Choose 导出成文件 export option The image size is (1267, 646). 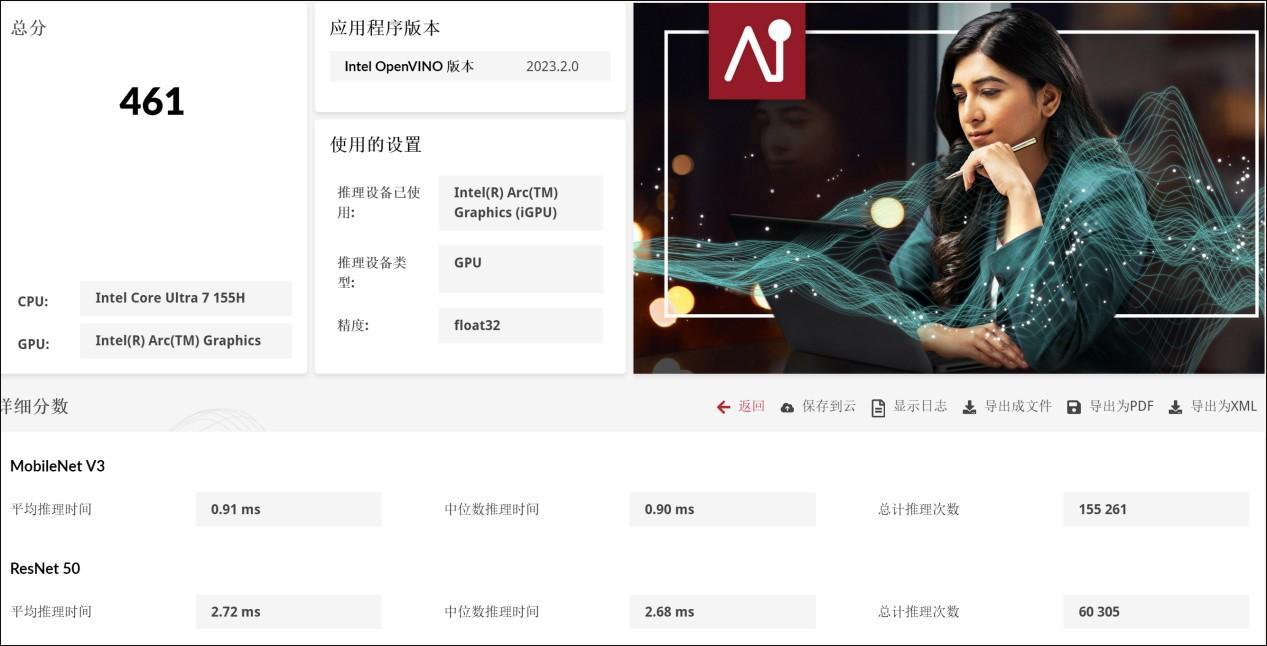[1018, 406]
